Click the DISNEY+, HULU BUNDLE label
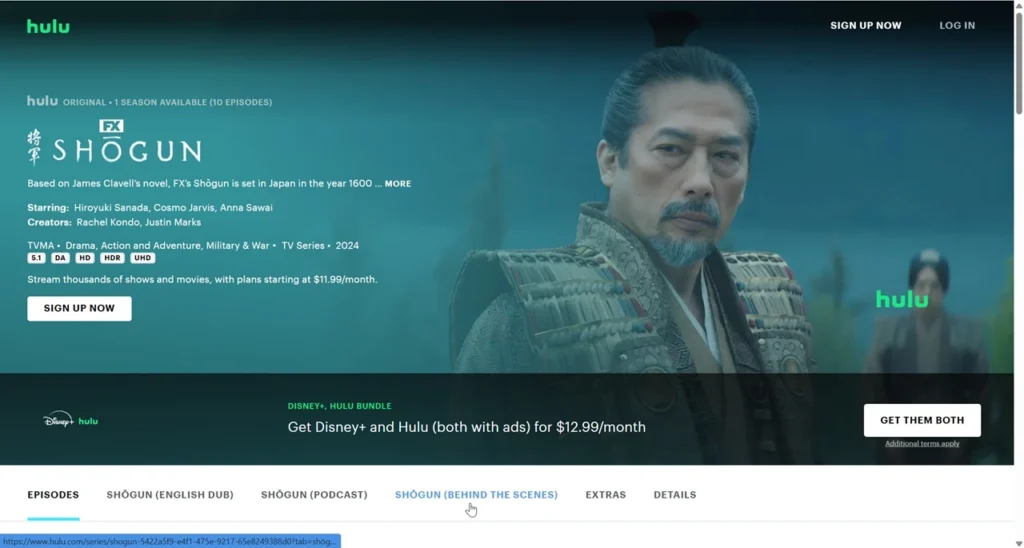The height and width of the screenshot is (548, 1024). (340, 406)
